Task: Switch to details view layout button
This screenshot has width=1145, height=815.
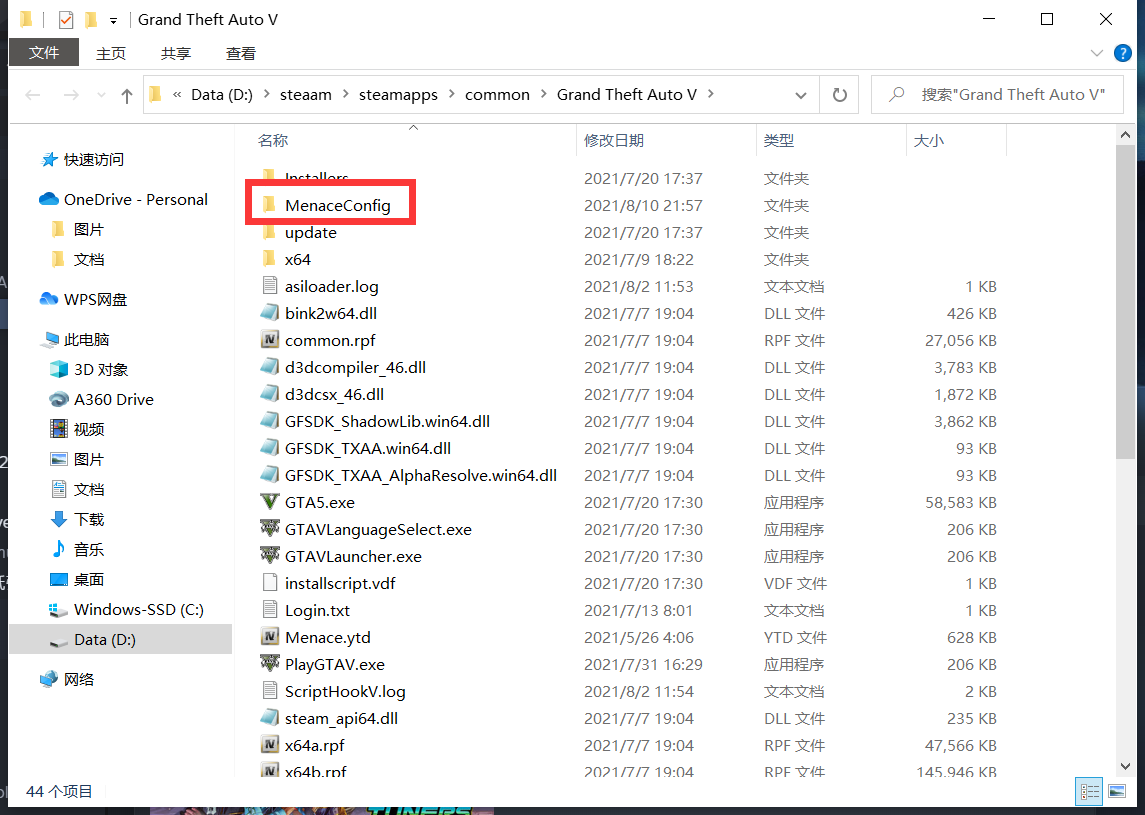Action: 1090,791
